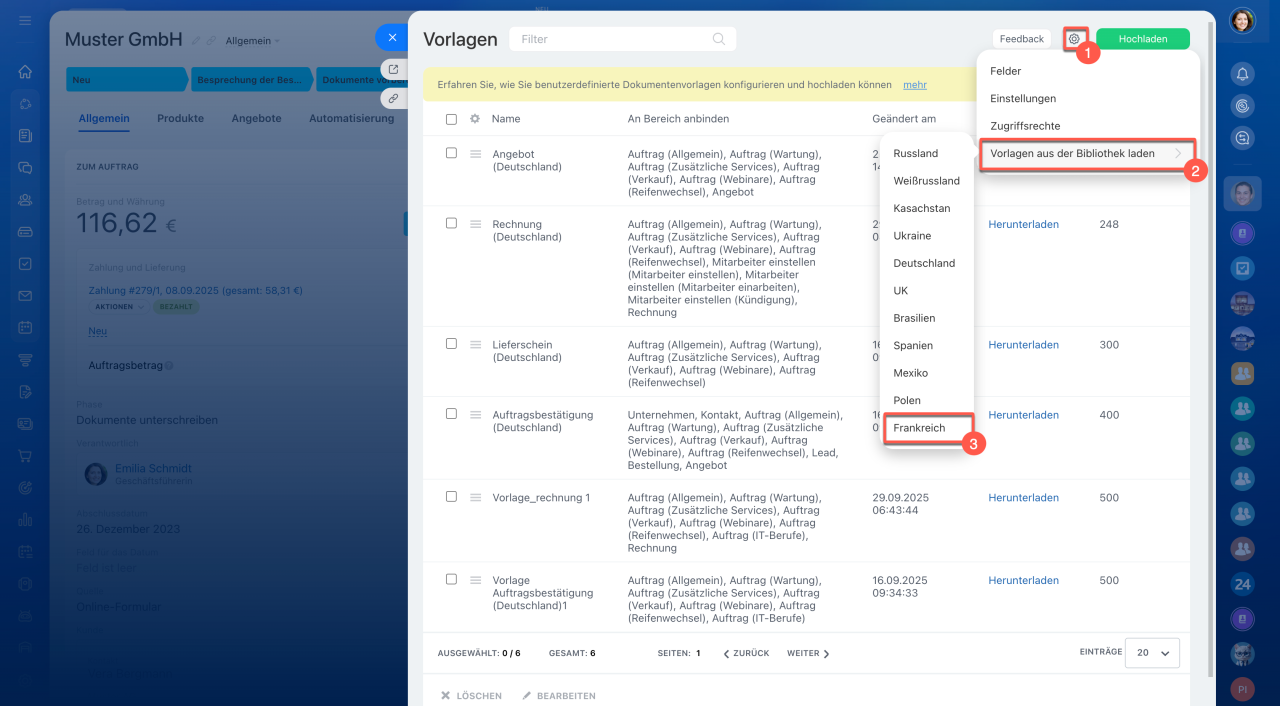Click the copy link icon beside slider
Image resolution: width=1280 pixels, height=706 pixels.
pyautogui.click(x=393, y=99)
